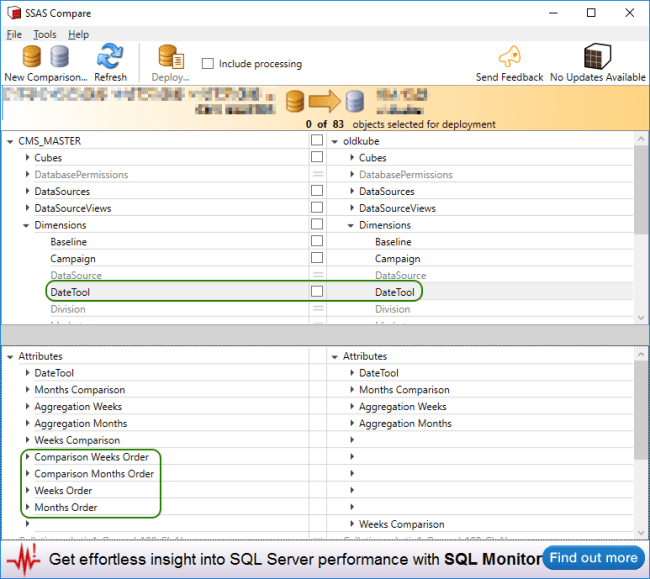Click the SQL Monitor heartbeat icon
The height and width of the screenshot is (579, 650).
tap(24, 560)
